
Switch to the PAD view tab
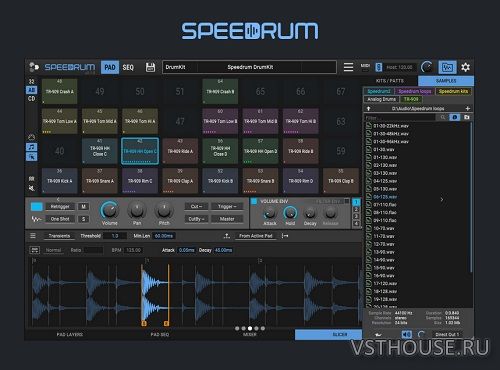pyautogui.click(x=110, y=67)
